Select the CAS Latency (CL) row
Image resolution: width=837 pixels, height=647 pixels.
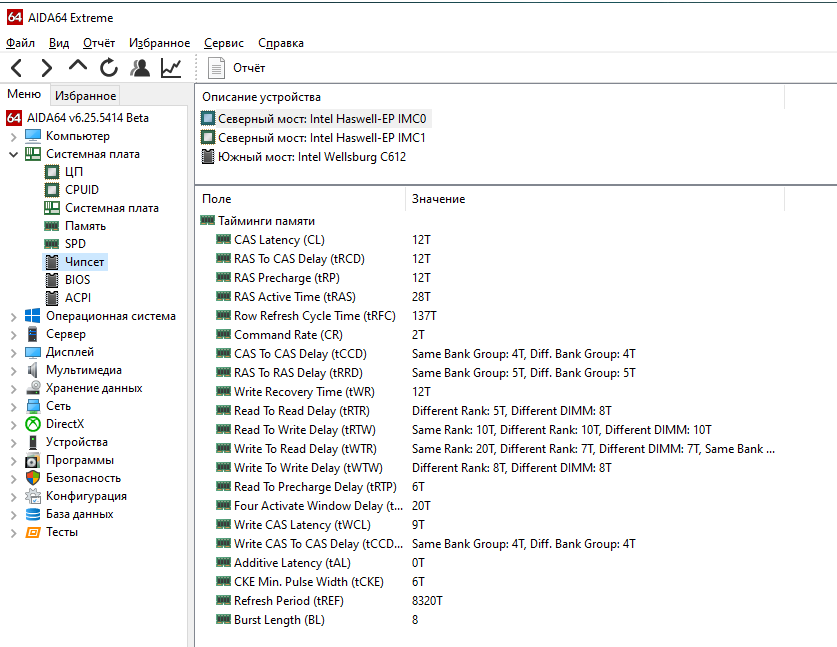pyautogui.click(x=488, y=240)
